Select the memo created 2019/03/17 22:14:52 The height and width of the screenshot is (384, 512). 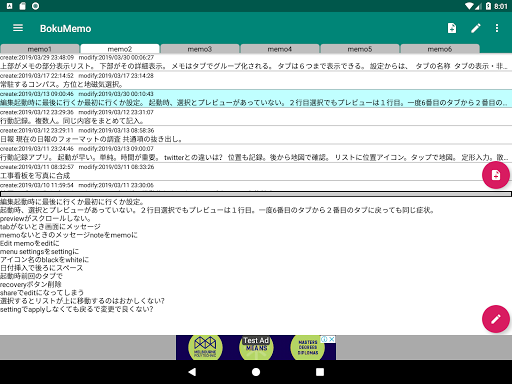click(256, 80)
